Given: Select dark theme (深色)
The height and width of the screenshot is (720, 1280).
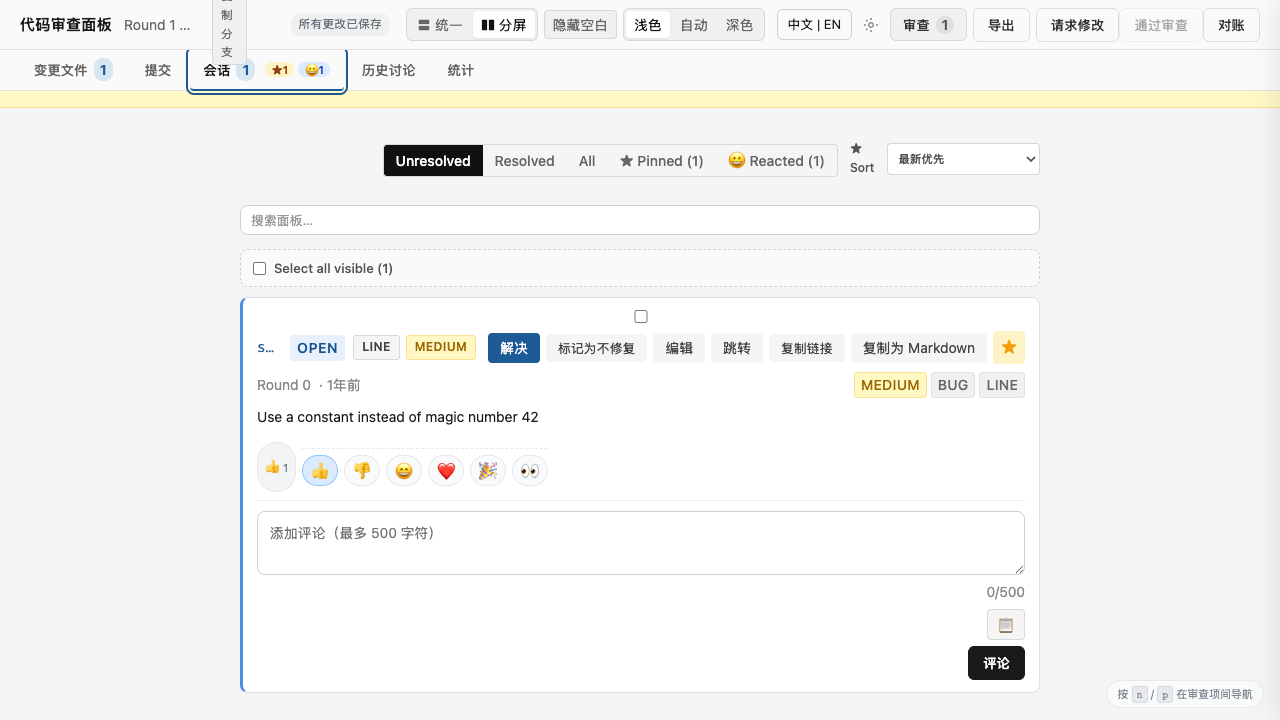Looking at the screenshot, I should click(x=740, y=25).
